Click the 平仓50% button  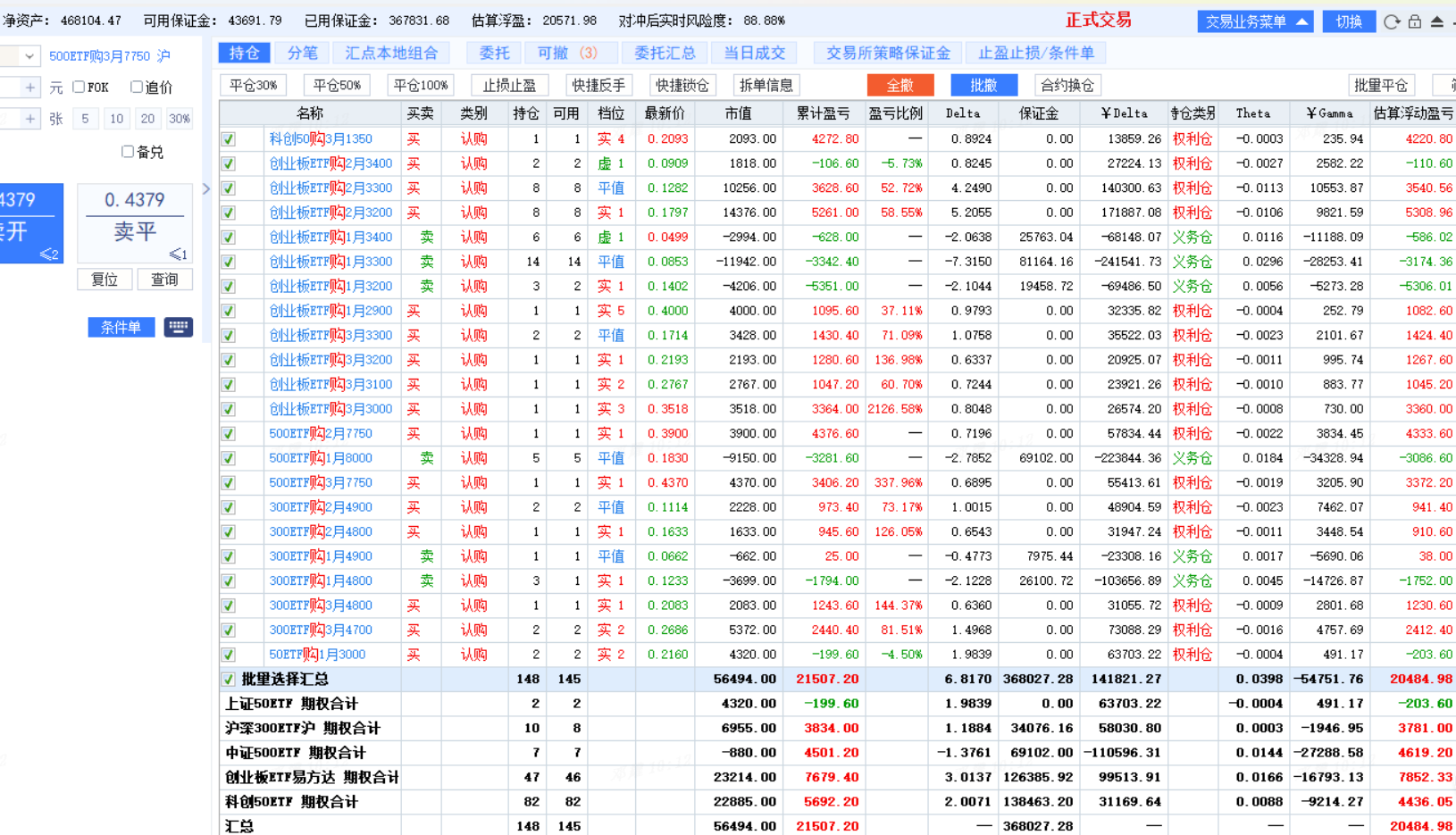(x=338, y=86)
